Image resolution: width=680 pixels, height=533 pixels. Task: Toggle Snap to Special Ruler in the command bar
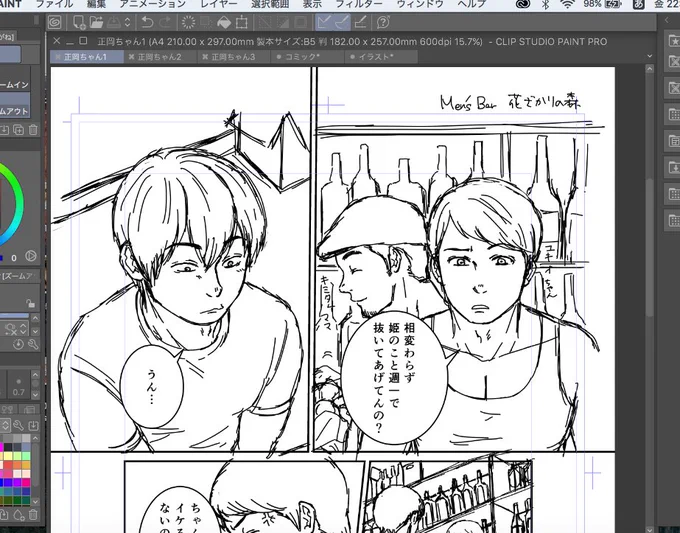pos(342,22)
